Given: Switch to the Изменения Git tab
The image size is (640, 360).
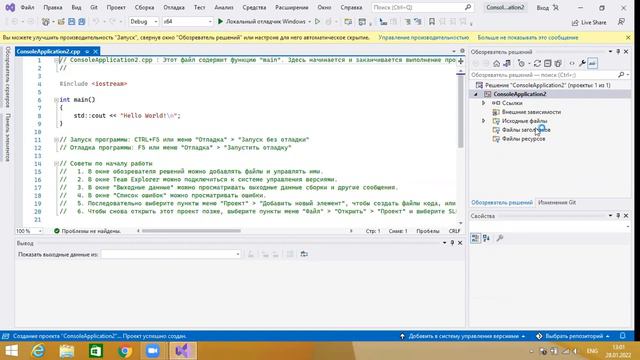Looking at the screenshot, I should click(x=557, y=202).
